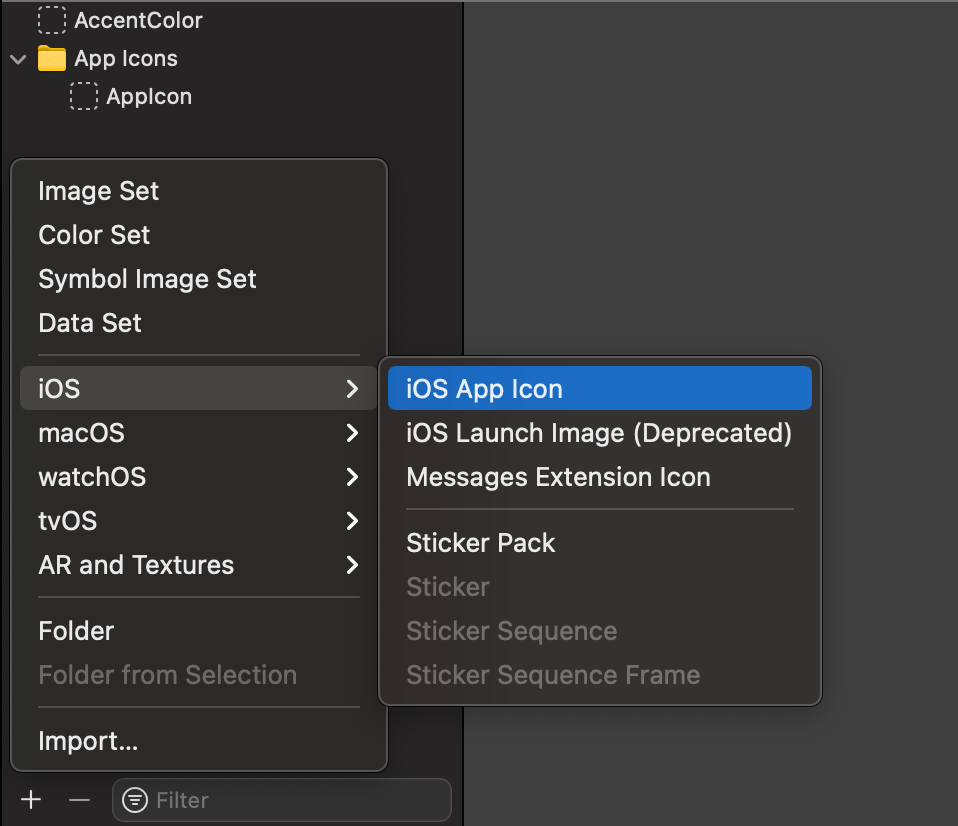Viewport: 958px width, 826px height.
Task: Choose Folder from the menu
Action: point(199,631)
